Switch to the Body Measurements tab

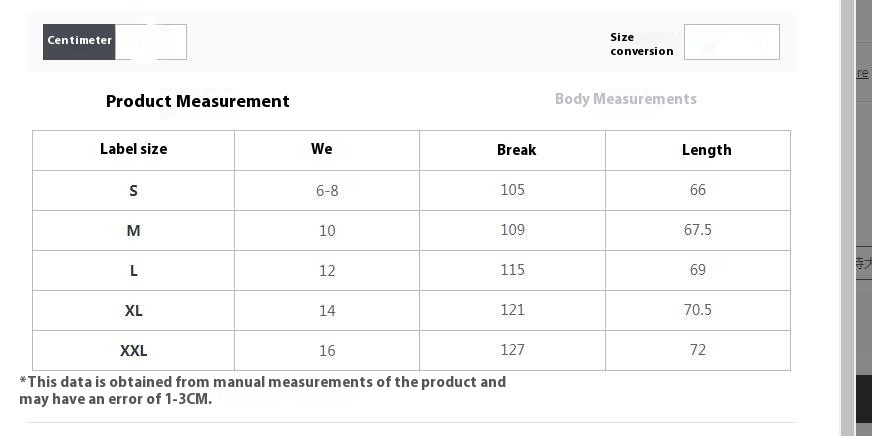click(626, 99)
